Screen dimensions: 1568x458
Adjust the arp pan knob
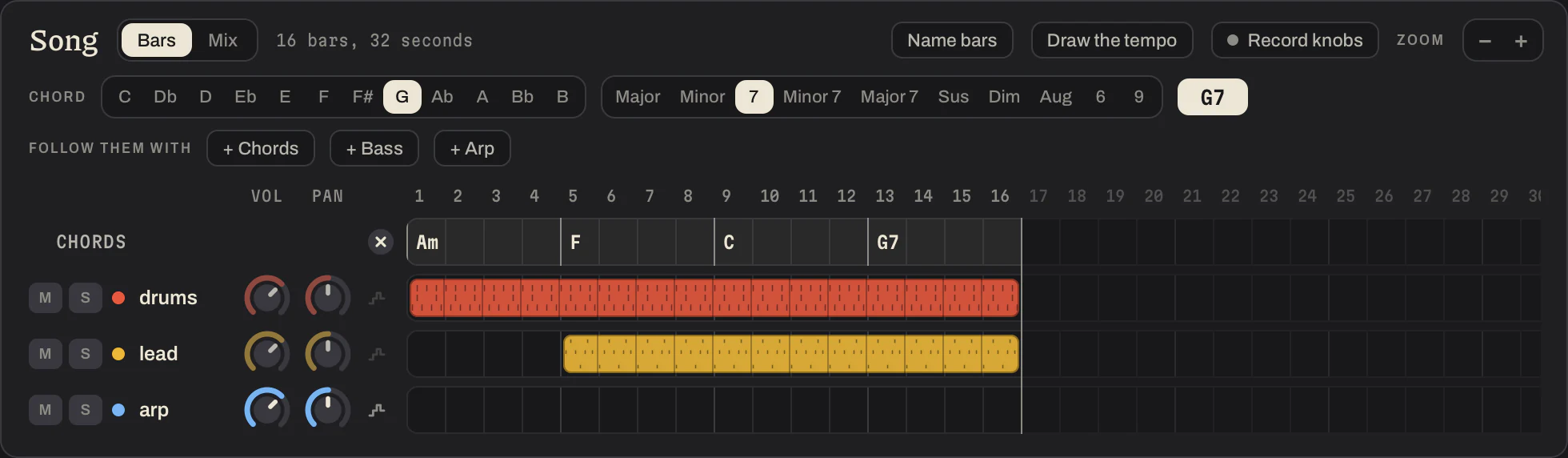click(x=327, y=410)
